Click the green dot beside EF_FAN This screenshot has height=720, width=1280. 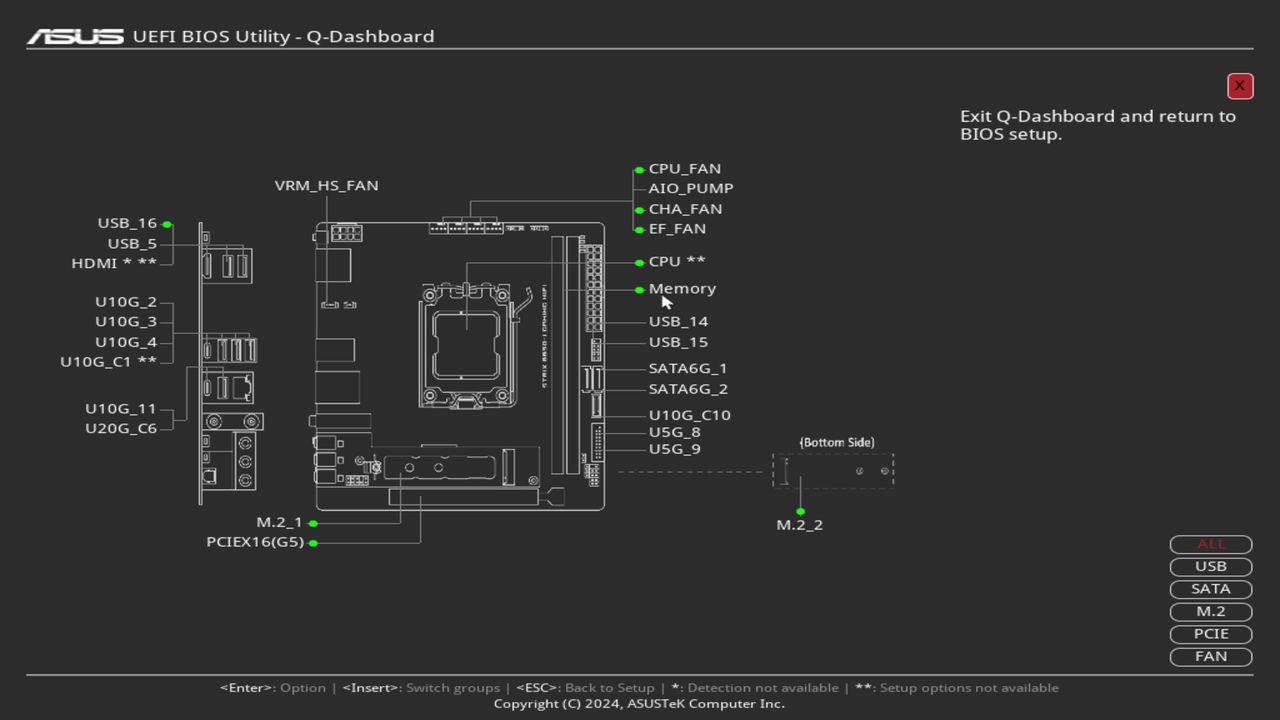[x=639, y=230]
